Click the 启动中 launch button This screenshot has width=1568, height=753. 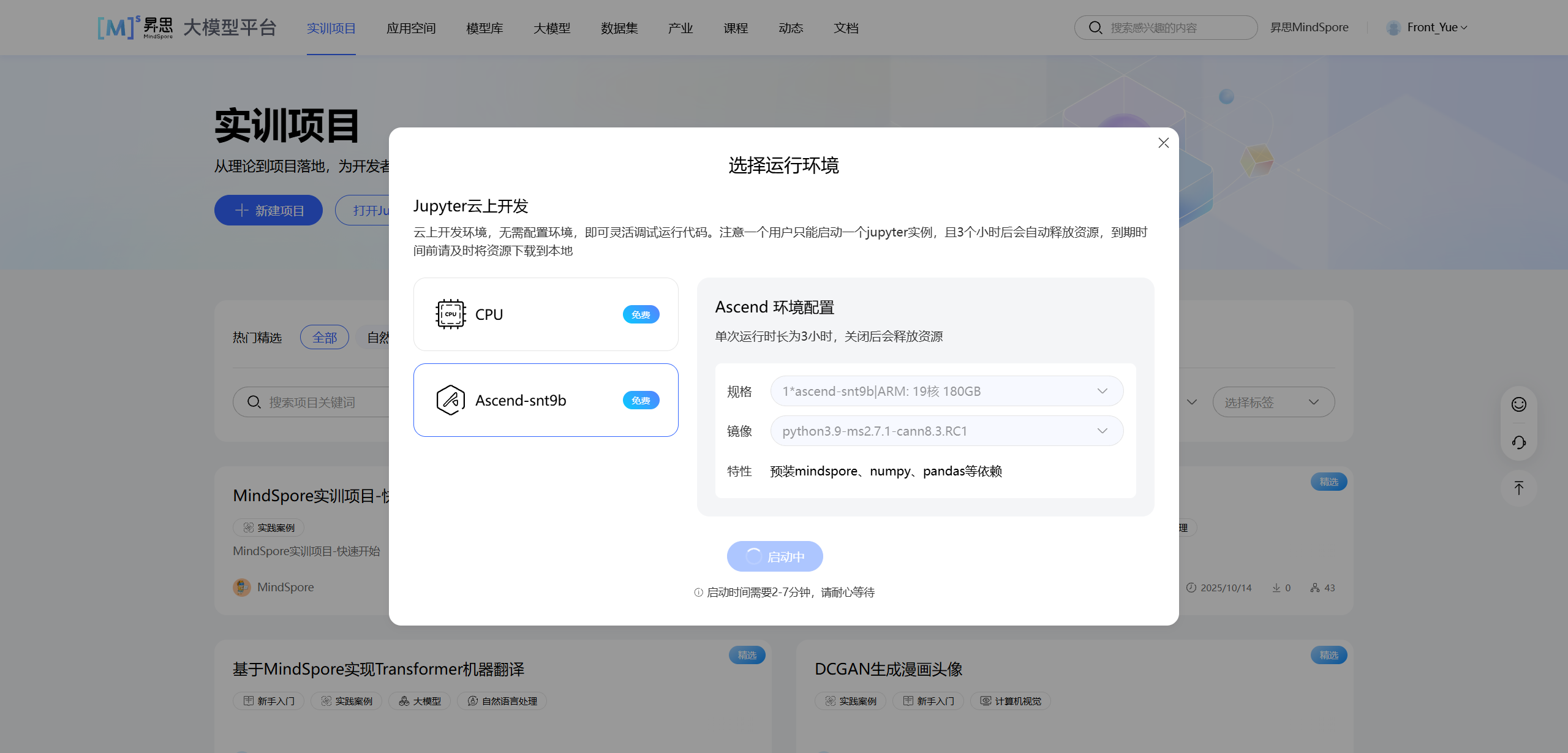click(x=774, y=556)
